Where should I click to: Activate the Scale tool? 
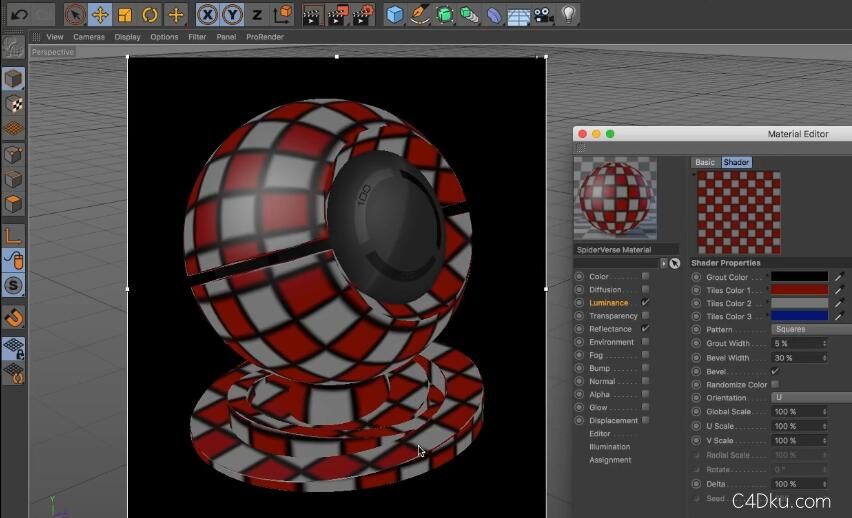click(125, 15)
